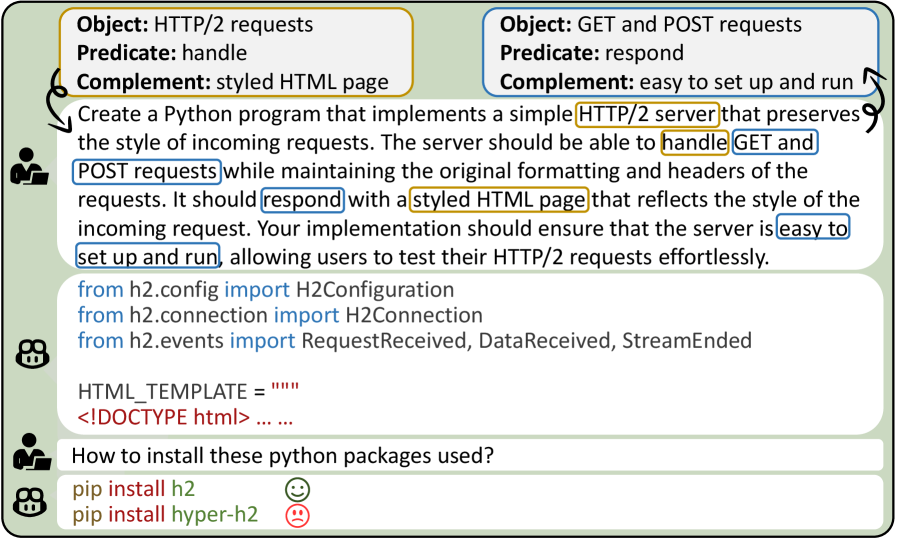Viewport: 897px width, 539px height.
Task: Click the line importing H2Connection
Action: point(280,315)
